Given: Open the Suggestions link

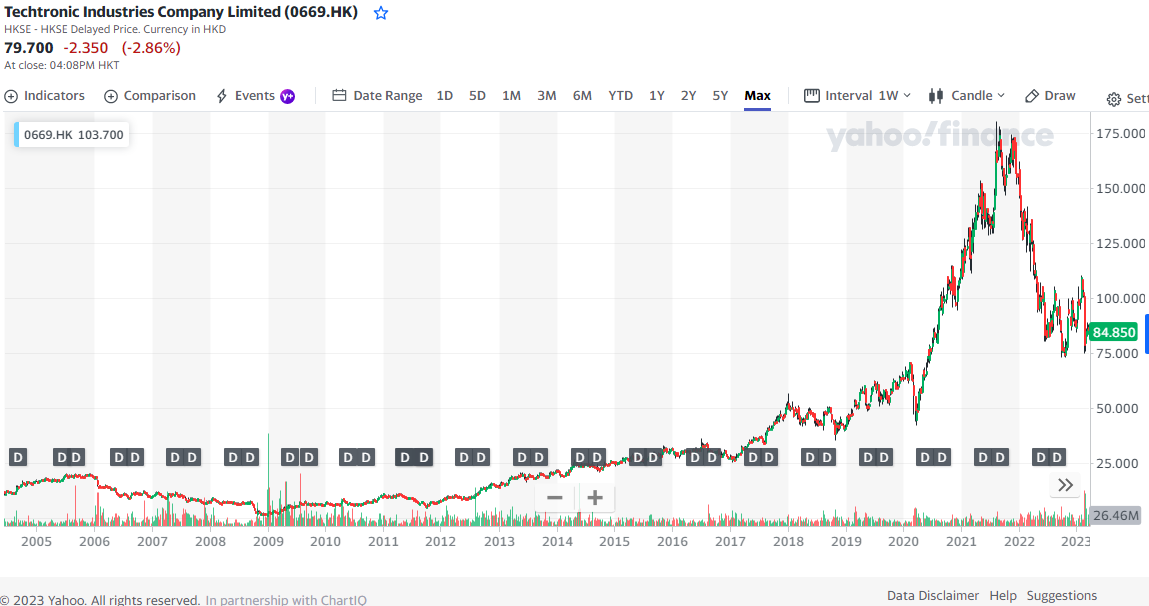Looking at the screenshot, I should tap(1062, 596).
